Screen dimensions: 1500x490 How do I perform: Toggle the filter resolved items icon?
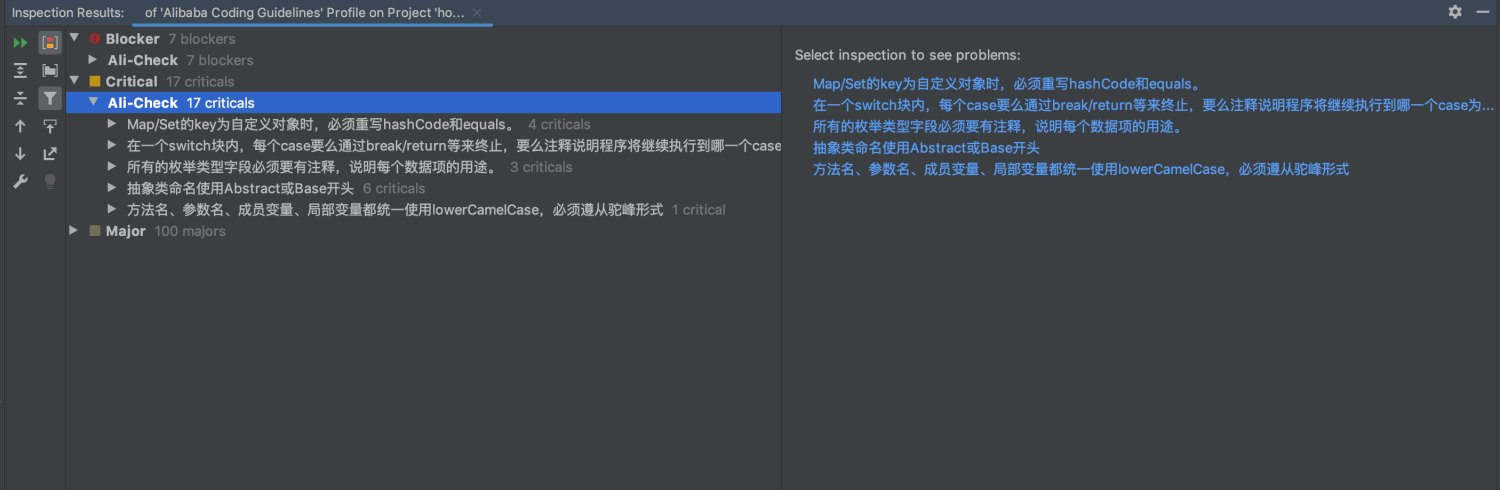click(50, 98)
